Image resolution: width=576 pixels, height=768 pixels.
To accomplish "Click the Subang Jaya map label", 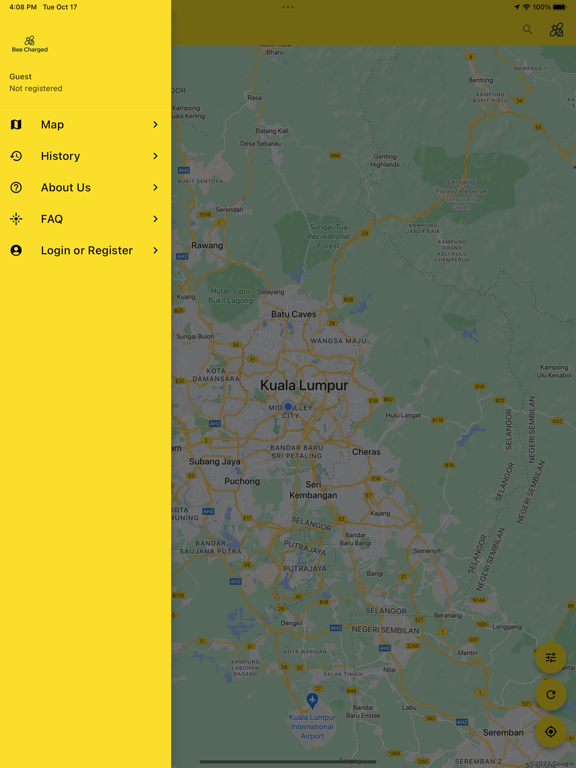I will 215,461.
